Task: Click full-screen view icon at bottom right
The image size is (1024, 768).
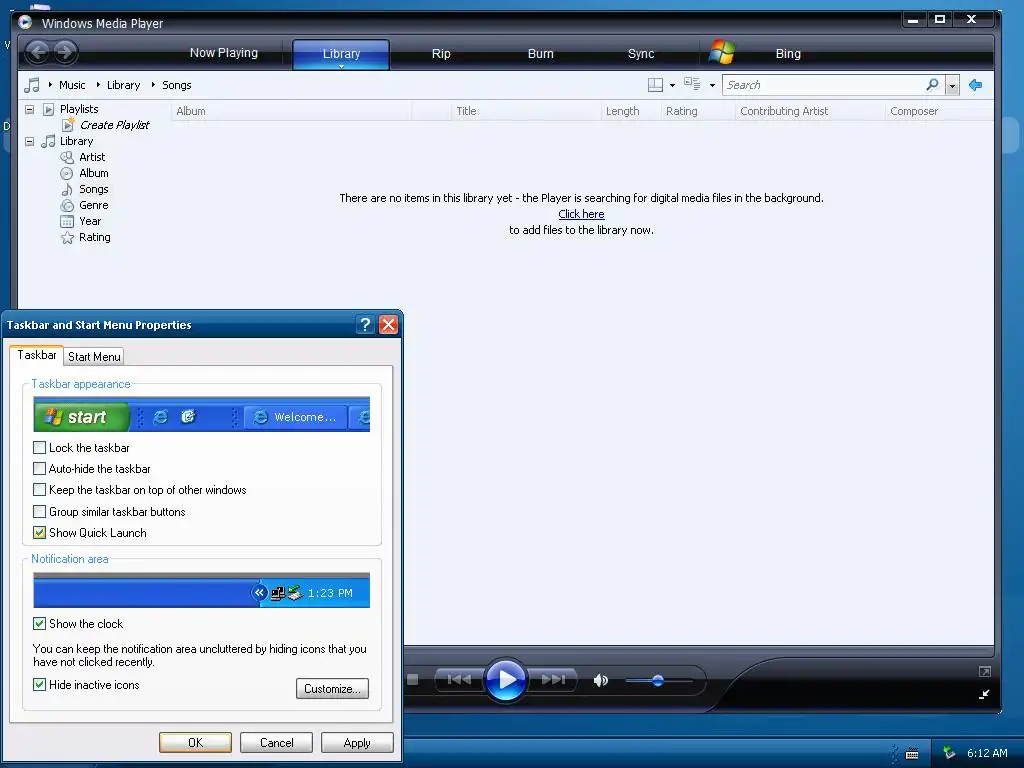Action: pos(985,671)
